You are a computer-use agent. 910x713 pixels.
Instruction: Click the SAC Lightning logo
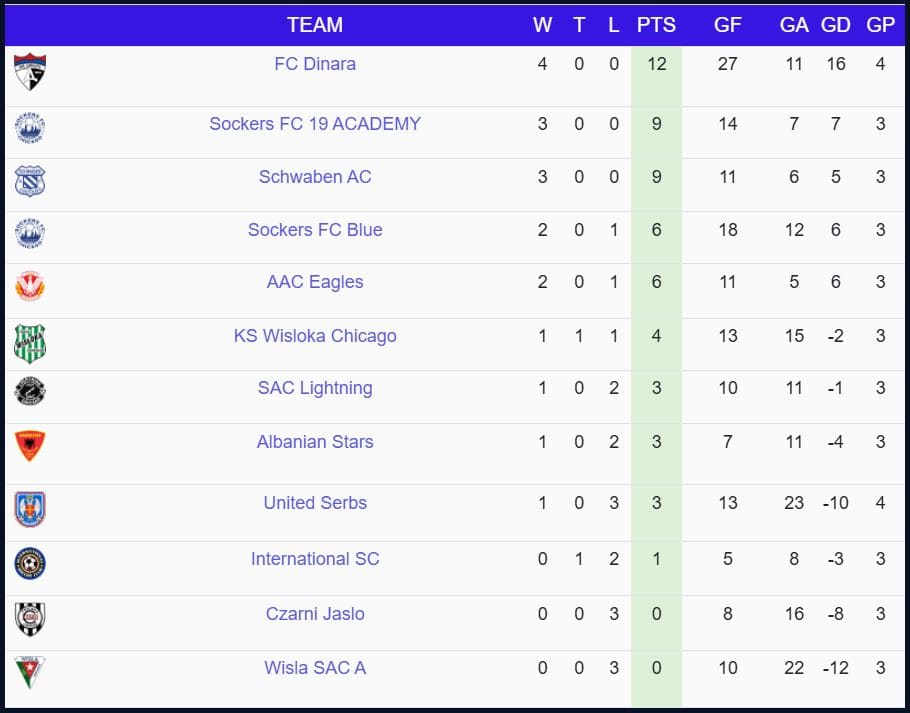tap(30, 391)
